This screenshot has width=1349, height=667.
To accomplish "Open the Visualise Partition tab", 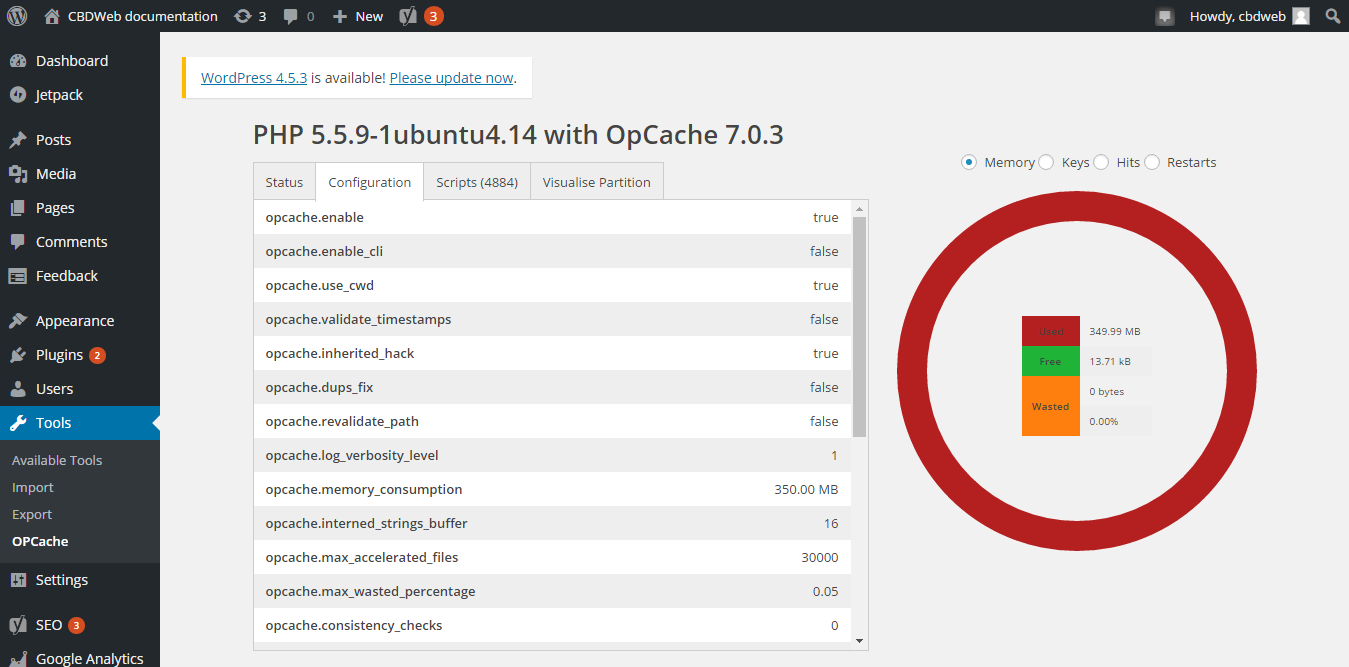I will pos(597,182).
